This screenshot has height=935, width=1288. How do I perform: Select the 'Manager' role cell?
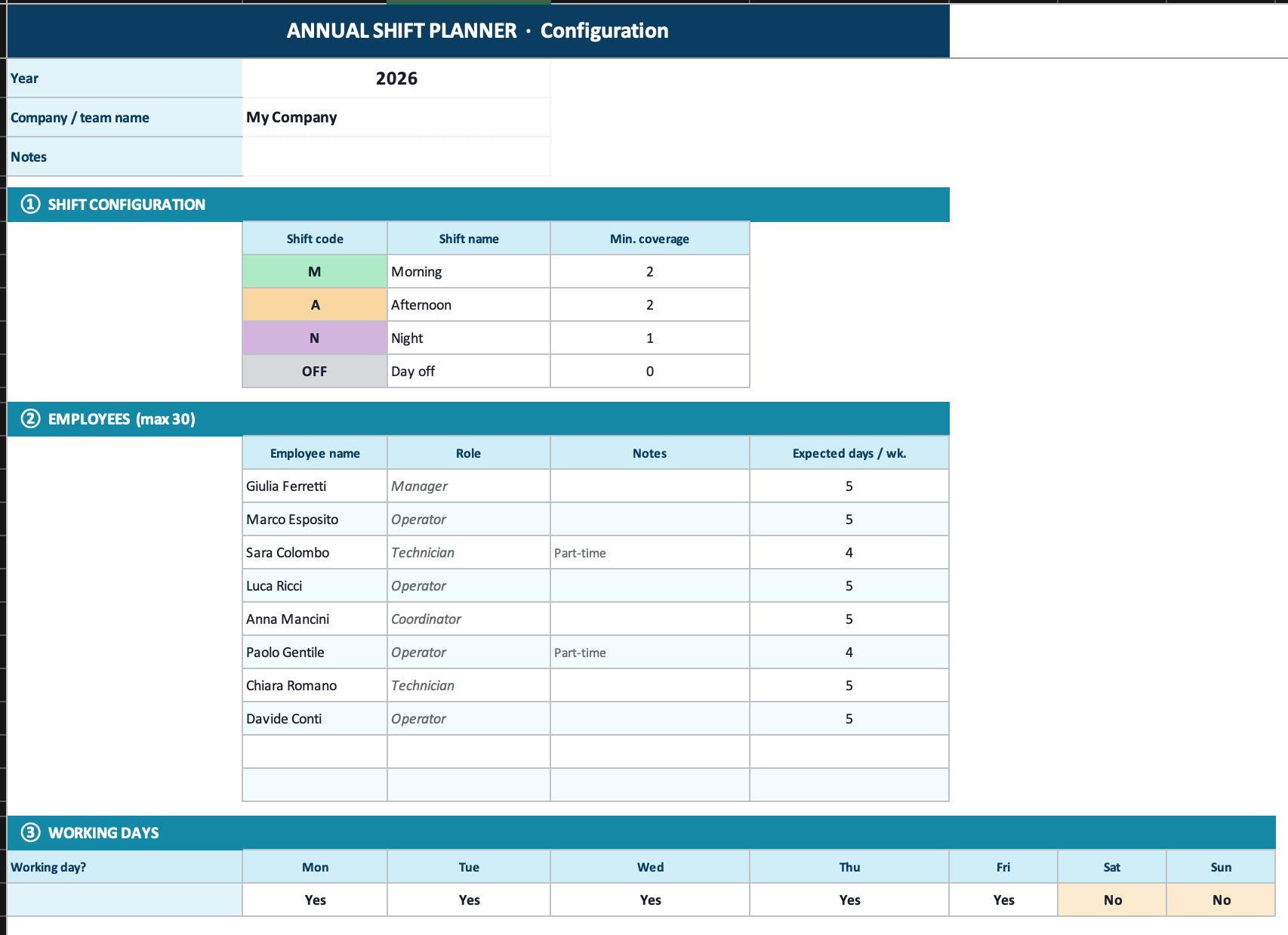469,486
